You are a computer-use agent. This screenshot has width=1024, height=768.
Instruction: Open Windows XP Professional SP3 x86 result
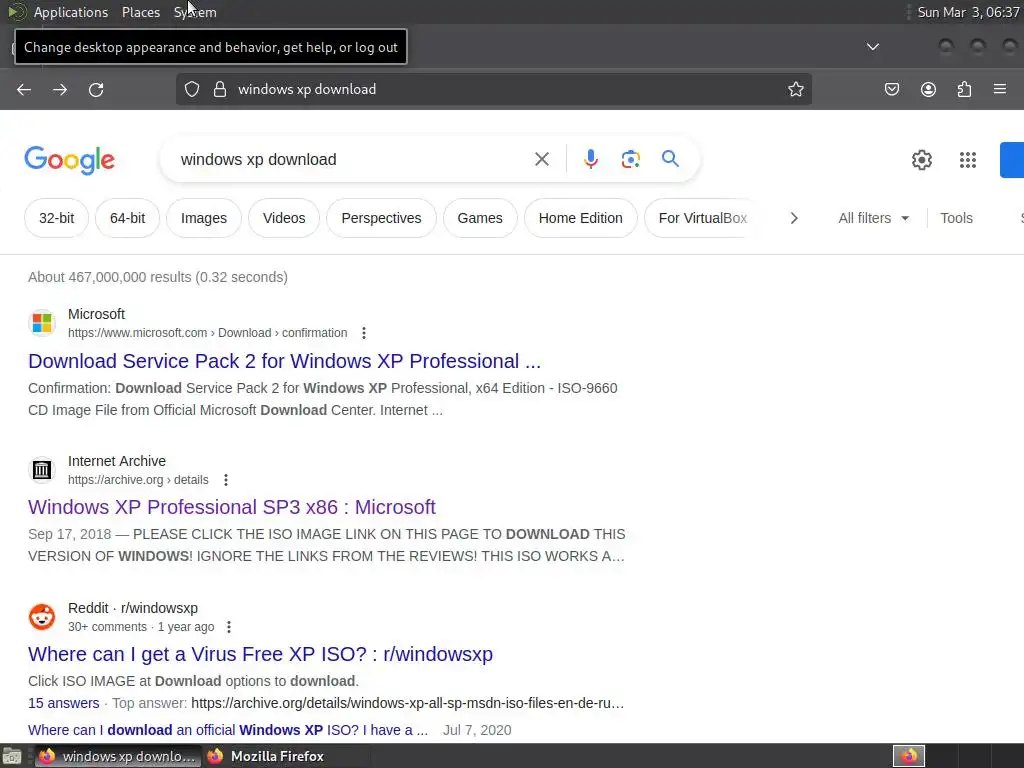(x=232, y=507)
